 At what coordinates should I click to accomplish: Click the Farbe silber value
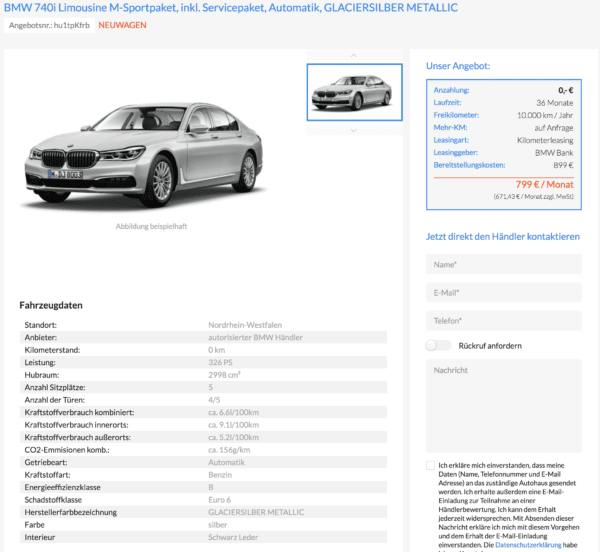coord(218,525)
